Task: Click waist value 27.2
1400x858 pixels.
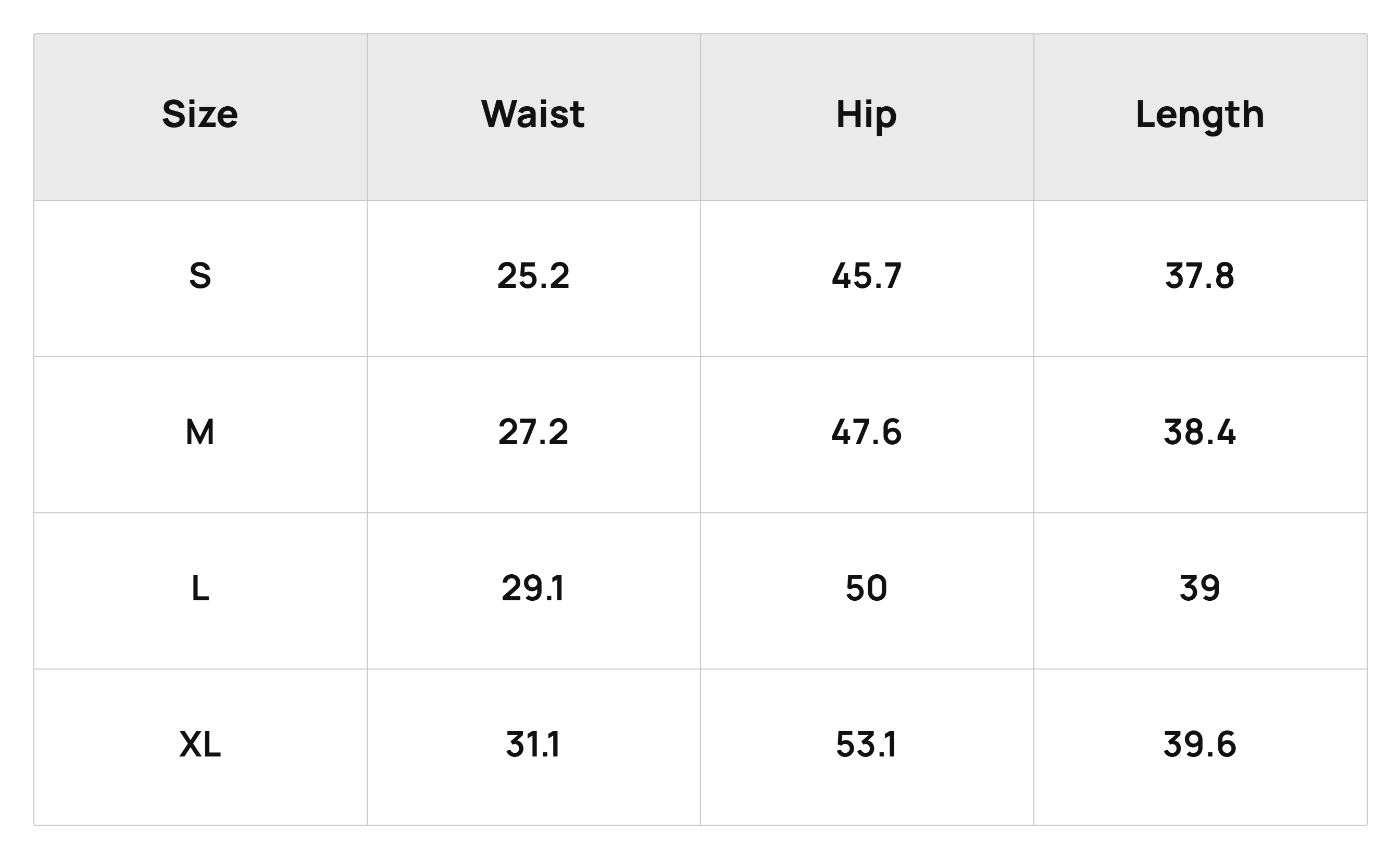Action: point(533,432)
